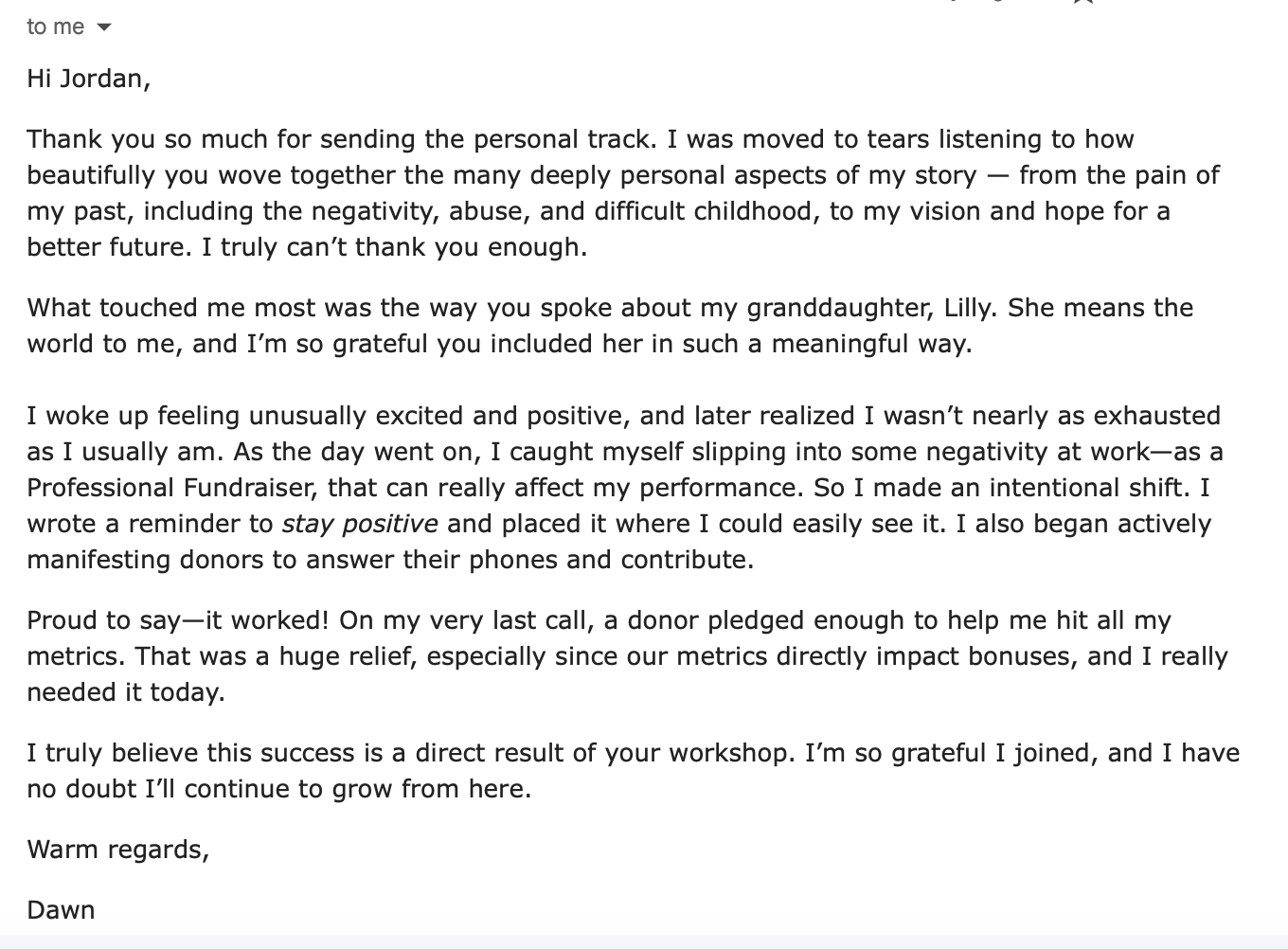Click the italic "stay positive" text
1288x949 pixels.
(x=359, y=524)
